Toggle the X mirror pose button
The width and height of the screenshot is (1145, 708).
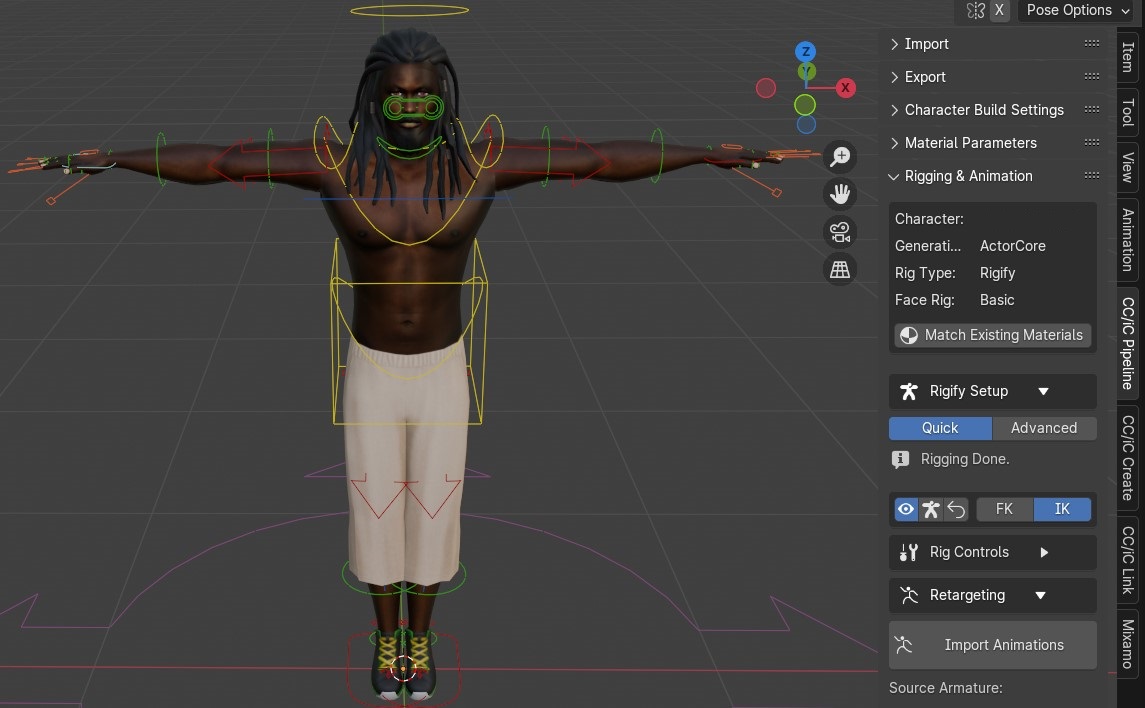[x=999, y=10]
